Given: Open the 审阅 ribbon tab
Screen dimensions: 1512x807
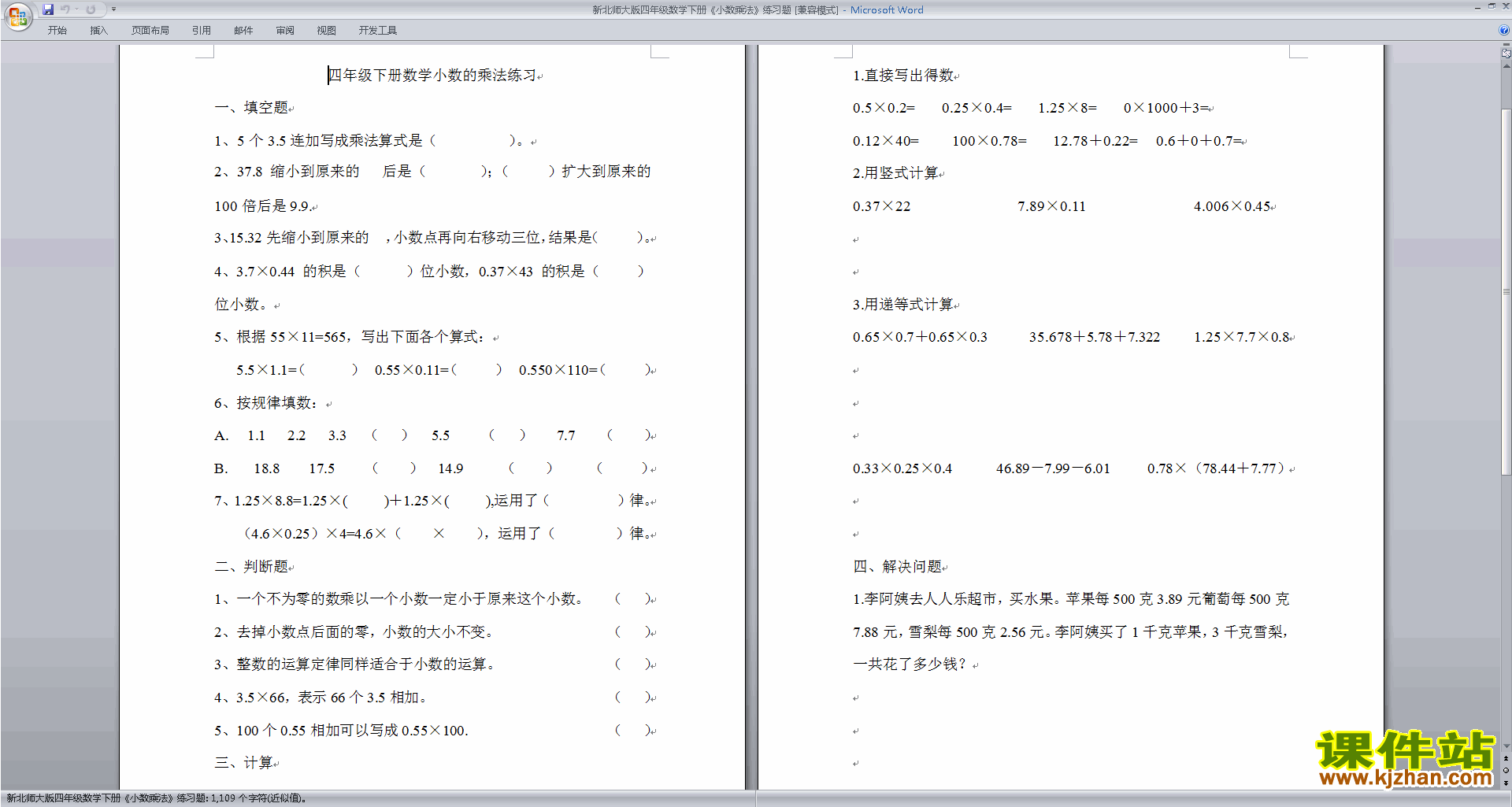Looking at the screenshot, I should tap(285, 31).
